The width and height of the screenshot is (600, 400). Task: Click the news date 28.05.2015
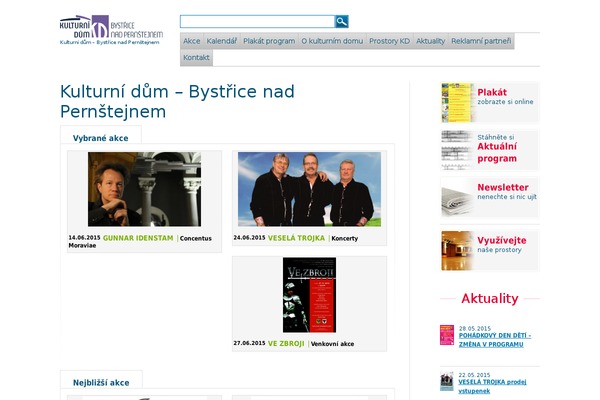(x=474, y=328)
